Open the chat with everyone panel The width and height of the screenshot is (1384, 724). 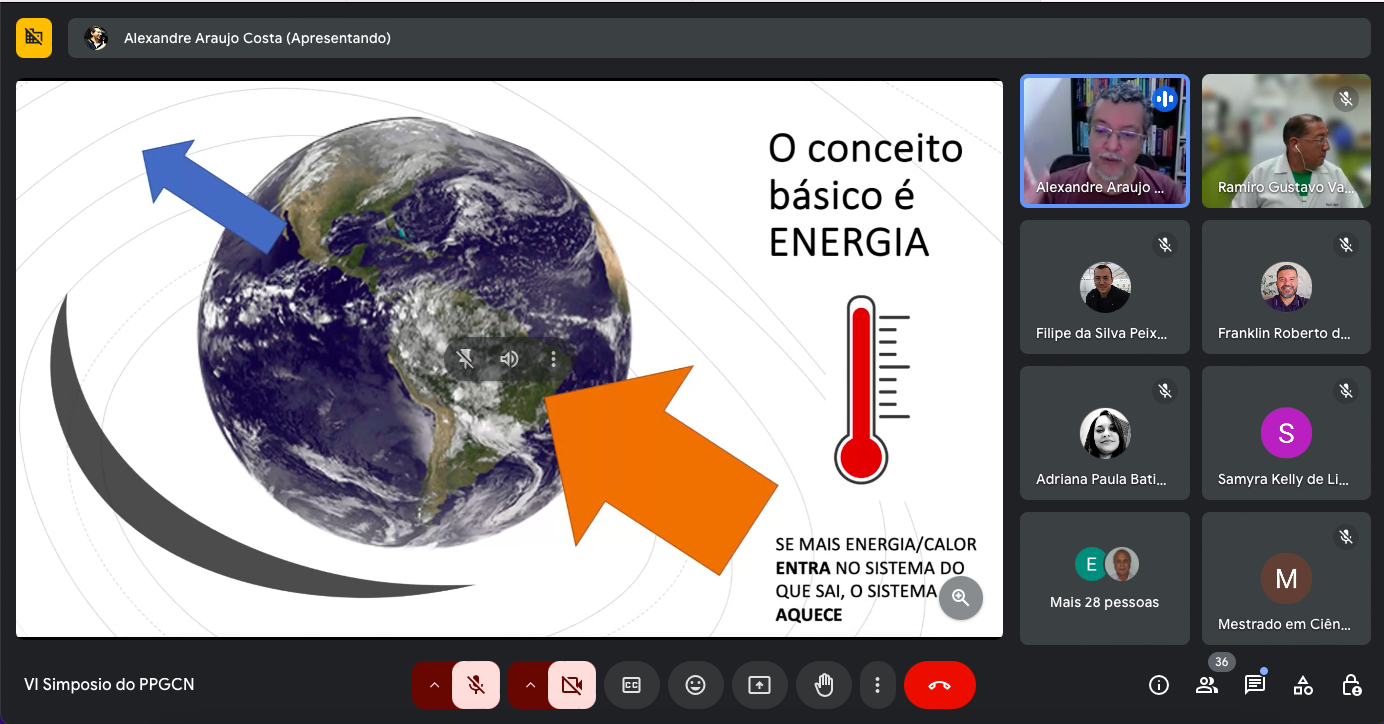pyautogui.click(x=1255, y=685)
